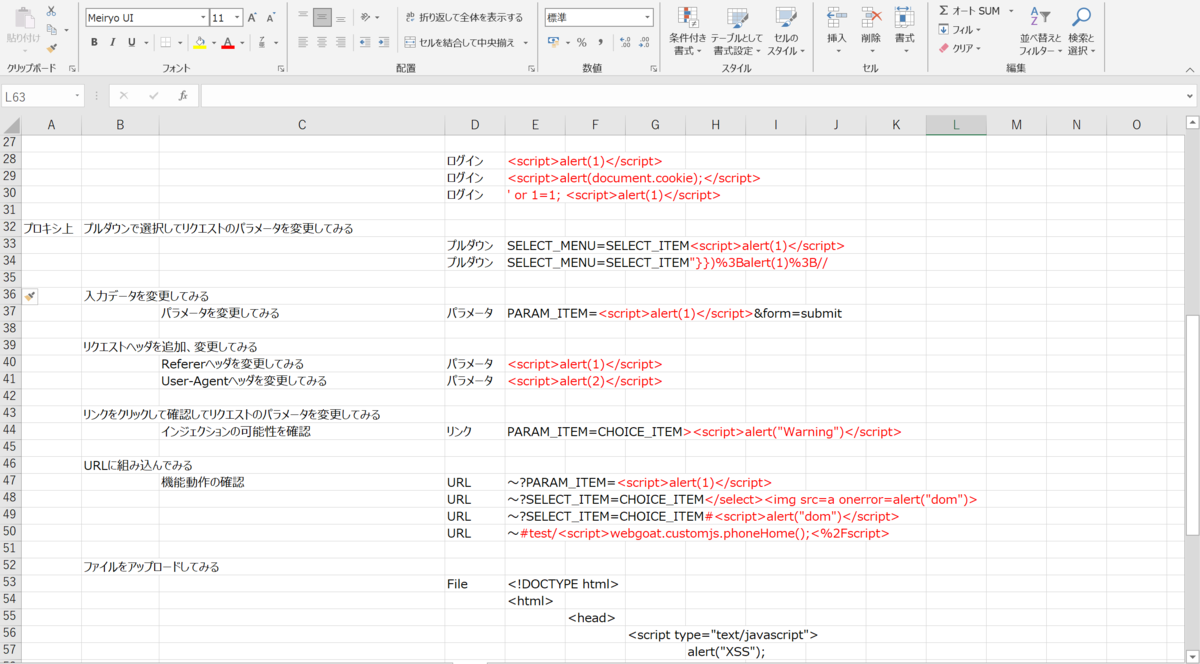This screenshot has height=664, width=1200.
Task: Click 折り返して全体を表示する wrap text button
Action: tap(464, 17)
